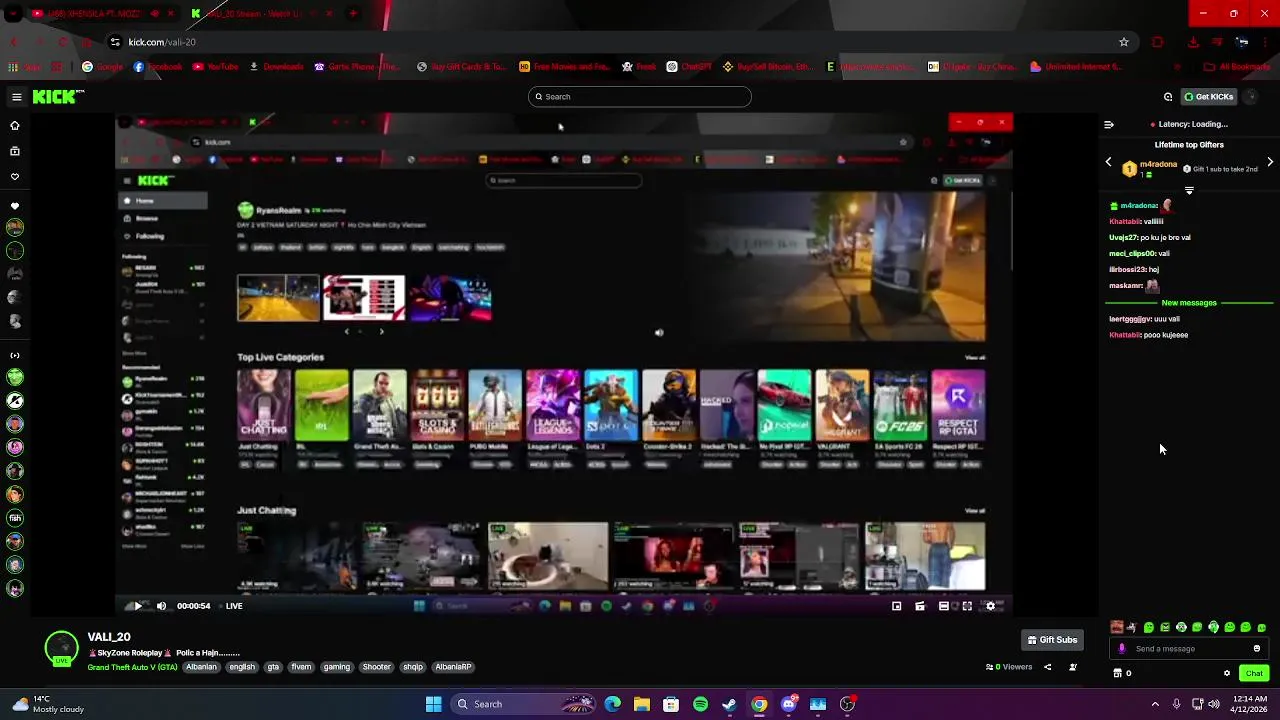Click the Get KICKs button

(1208, 97)
